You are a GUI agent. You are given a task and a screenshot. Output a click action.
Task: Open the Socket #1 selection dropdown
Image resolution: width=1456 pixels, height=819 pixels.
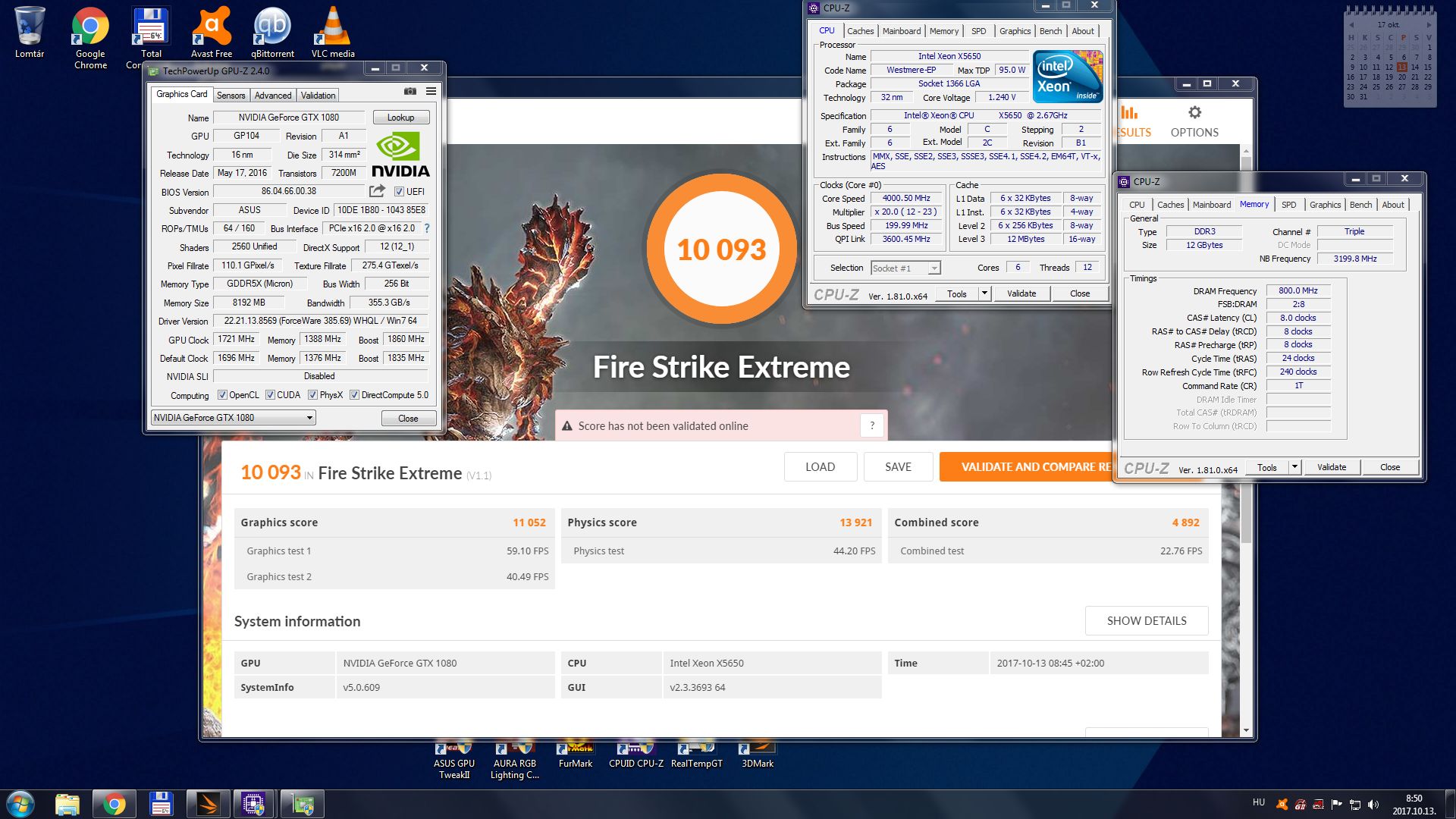pyautogui.click(x=934, y=268)
